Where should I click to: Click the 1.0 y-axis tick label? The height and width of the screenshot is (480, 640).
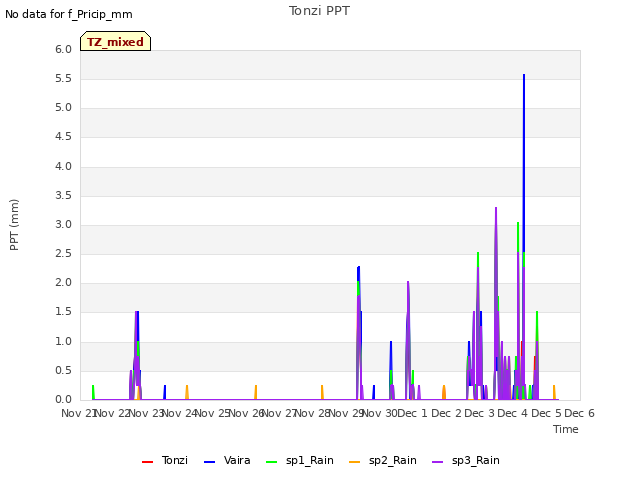64,342
